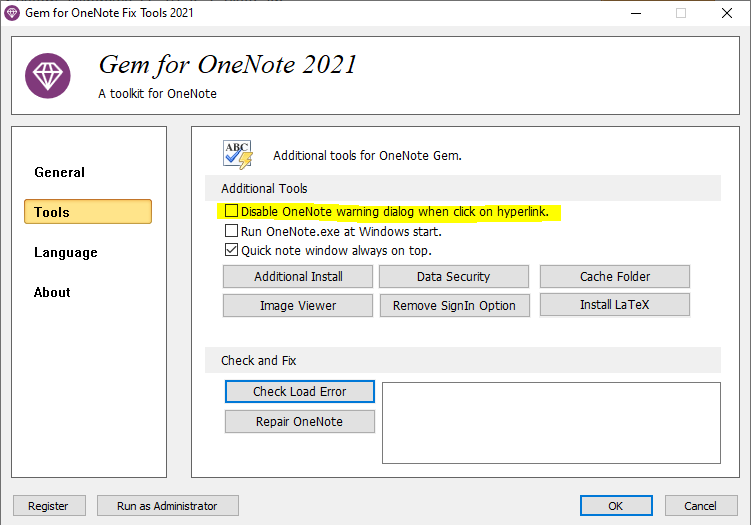Click 'A toolkit for OneNote' subtitle

pyautogui.click(x=158, y=94)
